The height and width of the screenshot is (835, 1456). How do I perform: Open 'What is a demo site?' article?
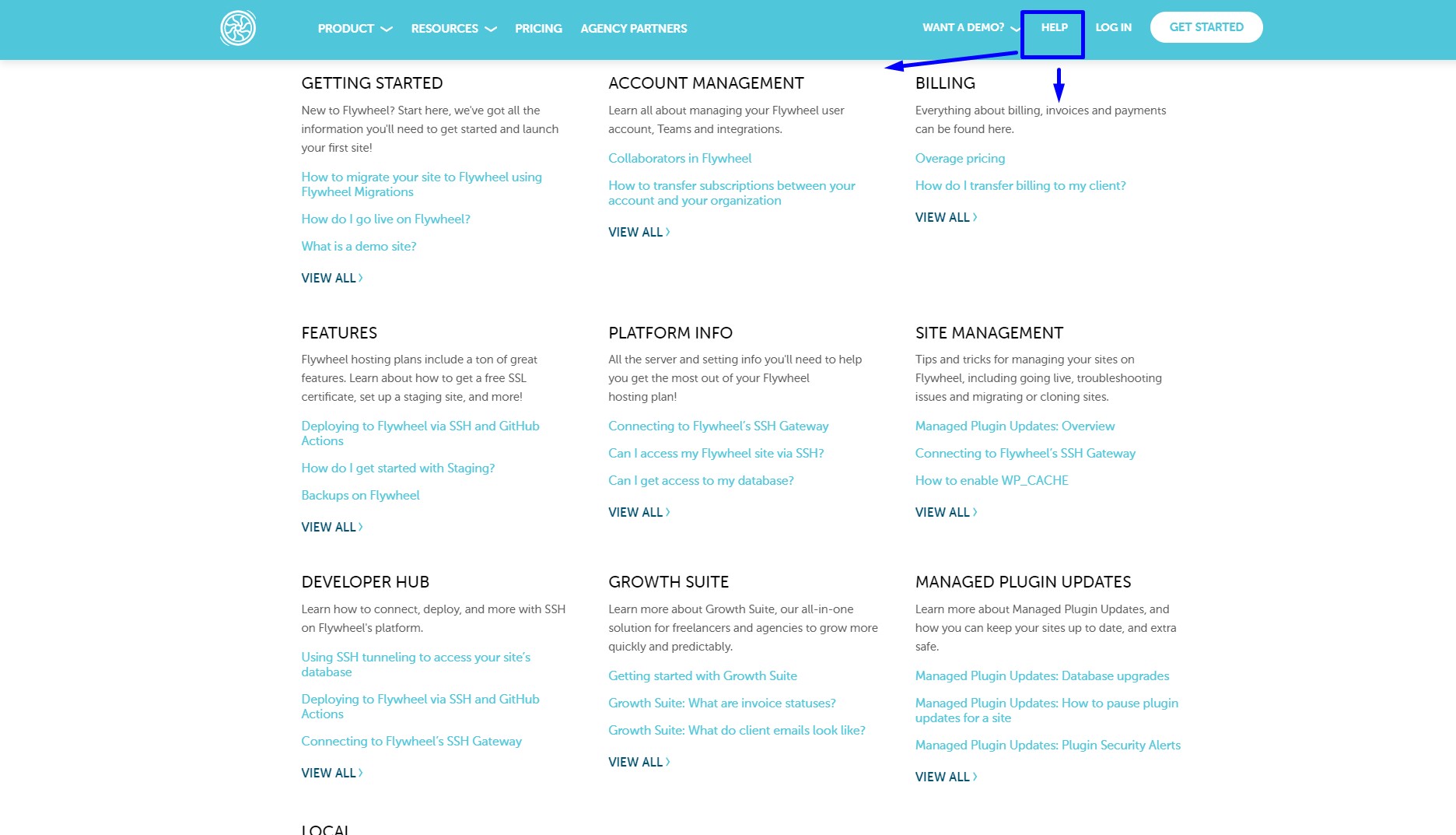pyautogui.click(x=359, y=247)
